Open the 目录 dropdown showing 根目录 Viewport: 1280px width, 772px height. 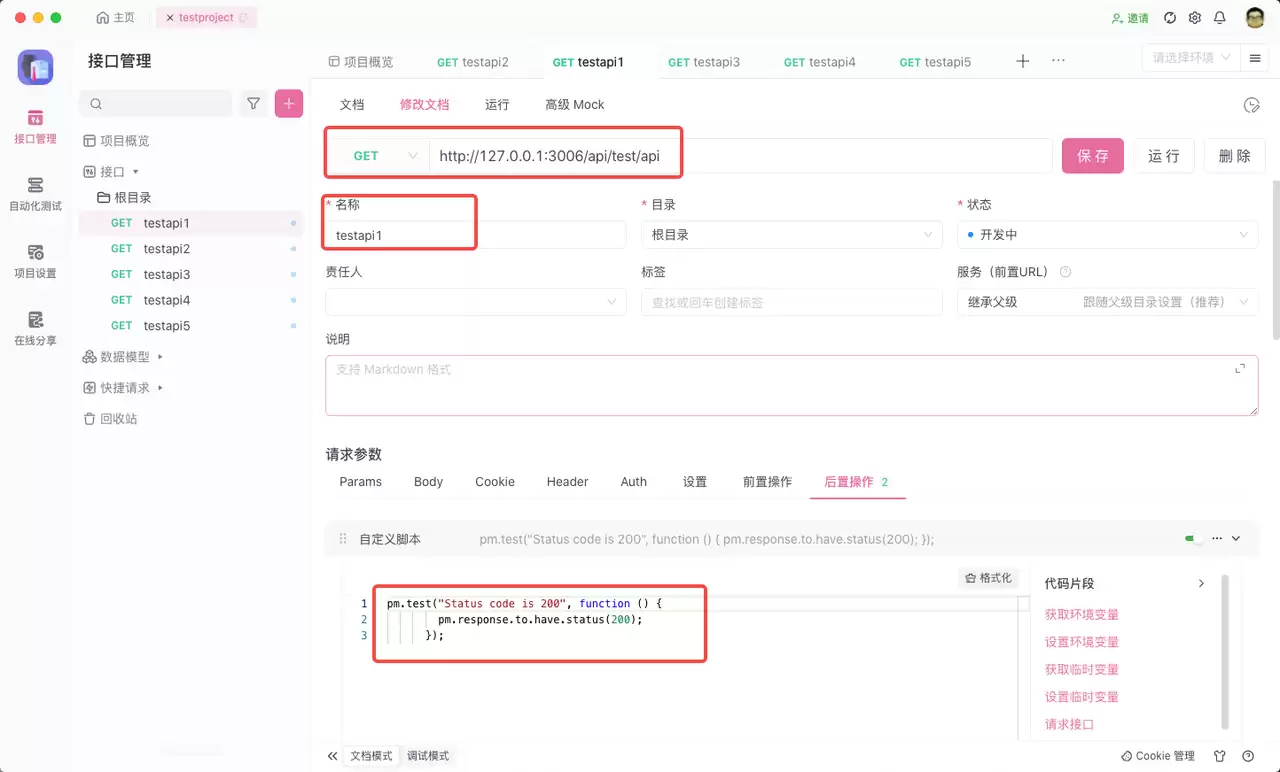(x=791, y=235)
